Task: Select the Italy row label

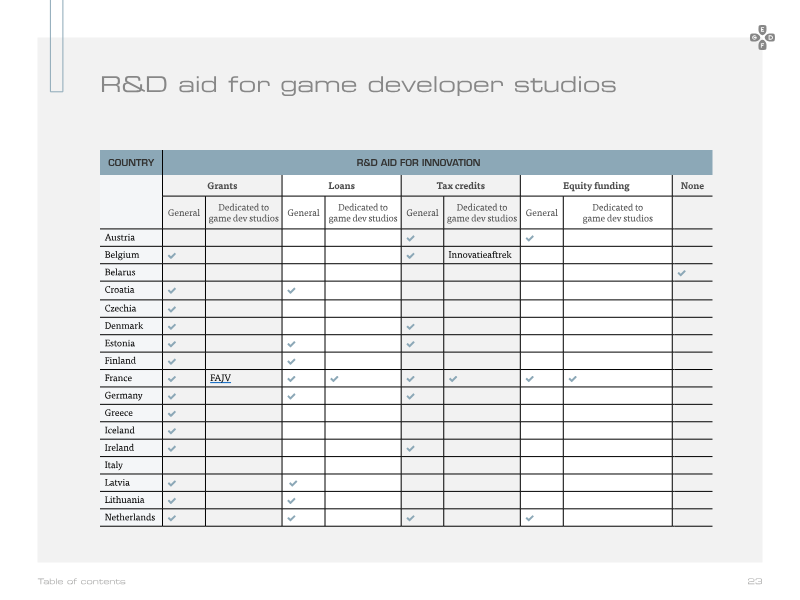Action: pyautogui.click(x=114, y=465)
